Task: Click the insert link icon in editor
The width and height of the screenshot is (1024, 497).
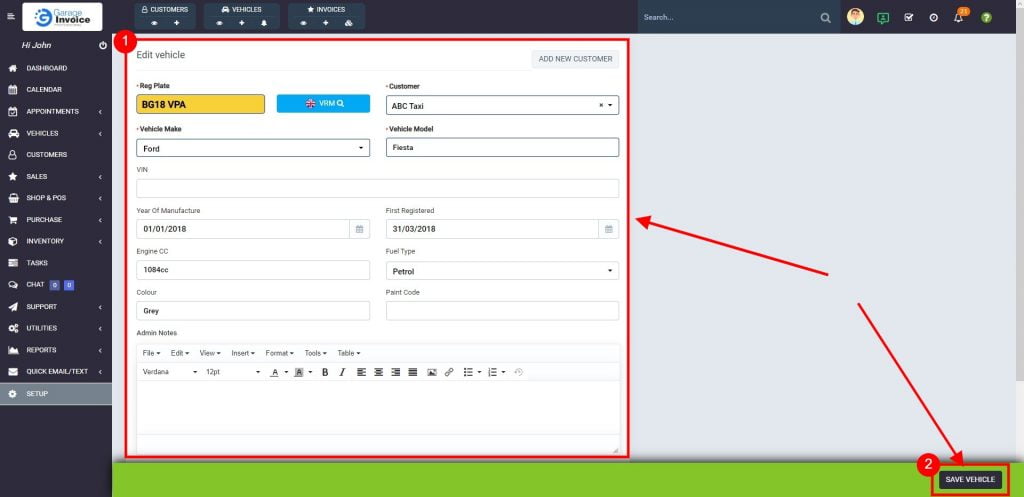Action: pos(449,372)
